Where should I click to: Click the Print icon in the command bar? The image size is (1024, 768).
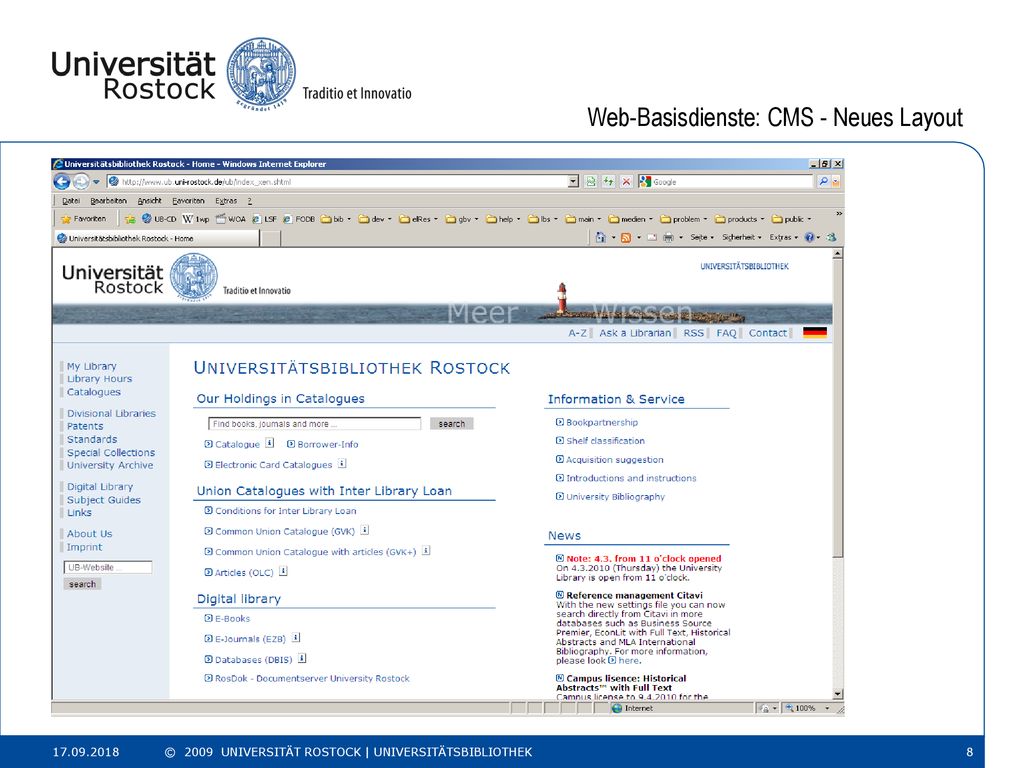tap(668, 238)
